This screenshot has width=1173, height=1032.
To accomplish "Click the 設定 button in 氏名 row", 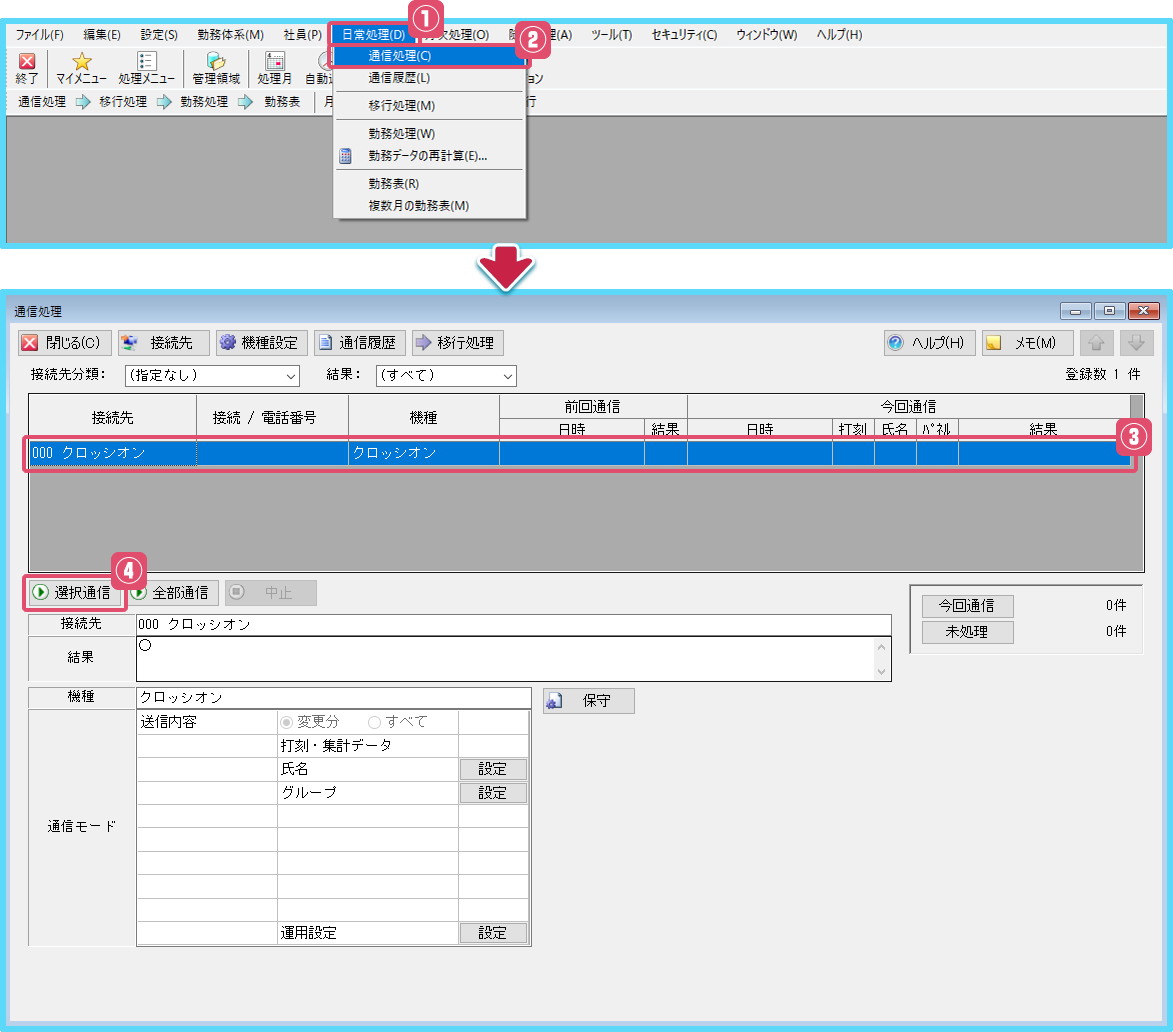I will (492, 769).
